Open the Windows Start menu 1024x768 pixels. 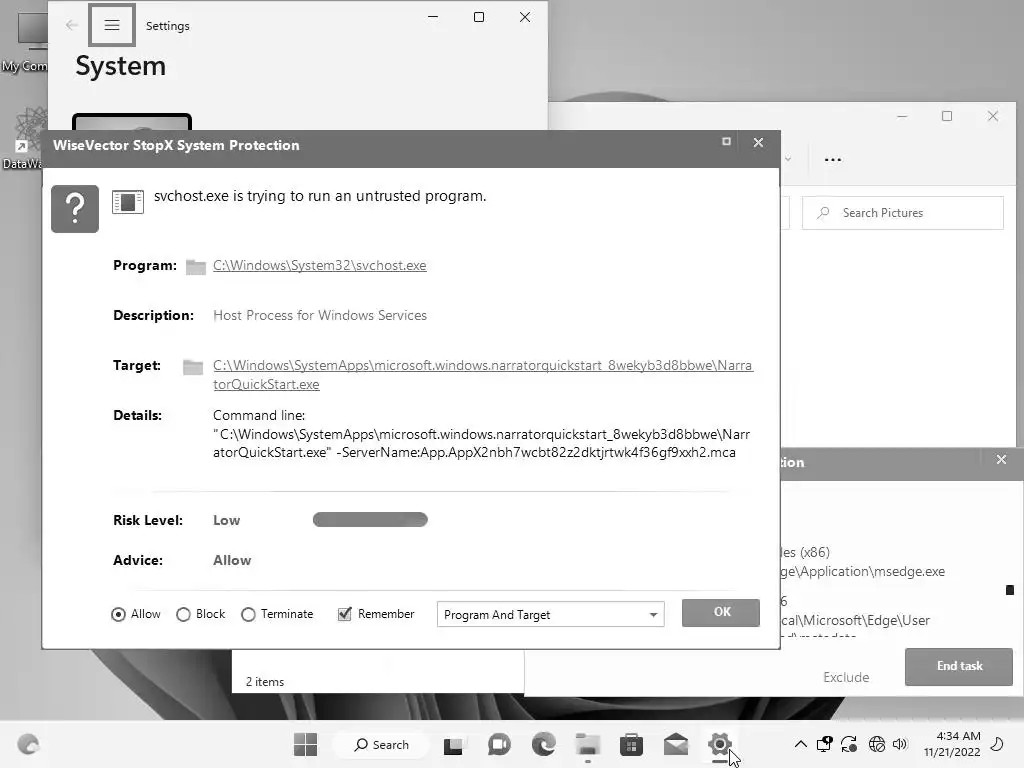tap(305, 744)
